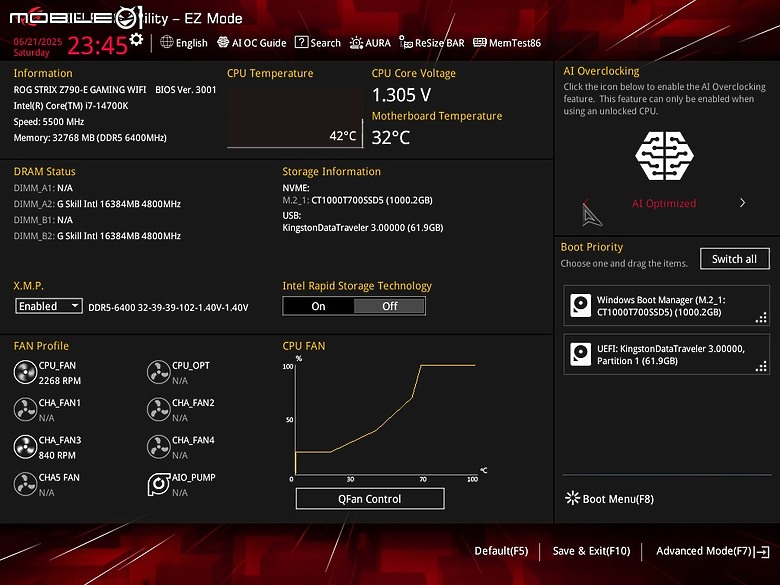Click CPU_FAN 2268 RPM reading
The width and height of the screenshot is (780, 585).
pos(60,381)
